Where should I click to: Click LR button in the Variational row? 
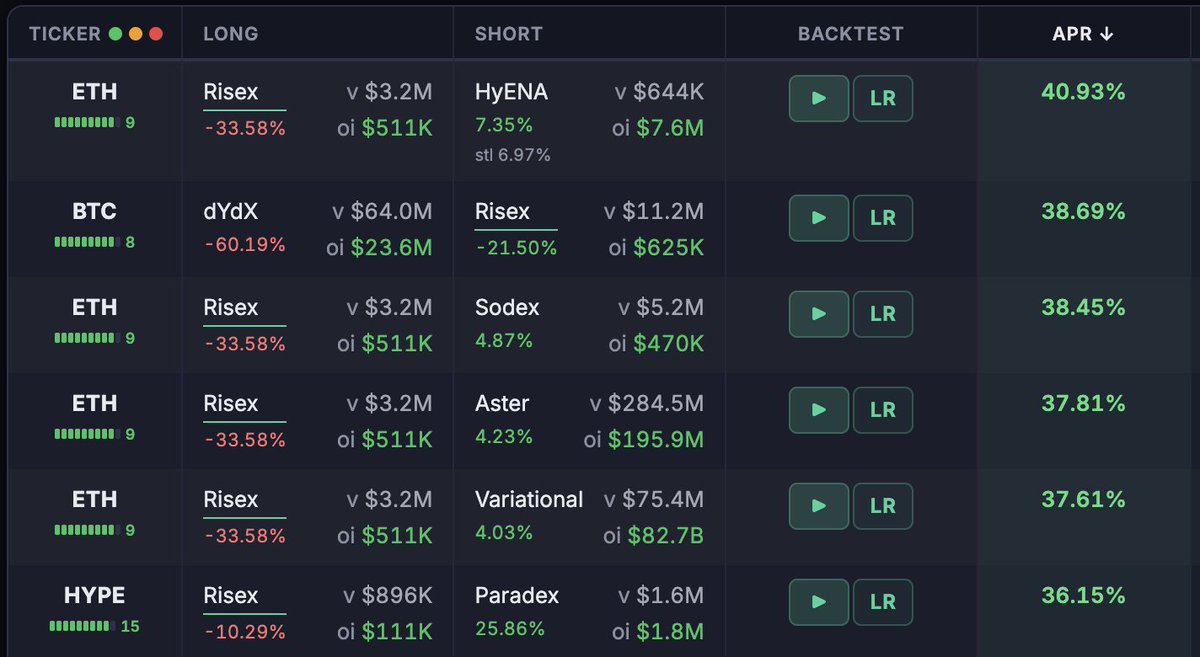[883, 506]
